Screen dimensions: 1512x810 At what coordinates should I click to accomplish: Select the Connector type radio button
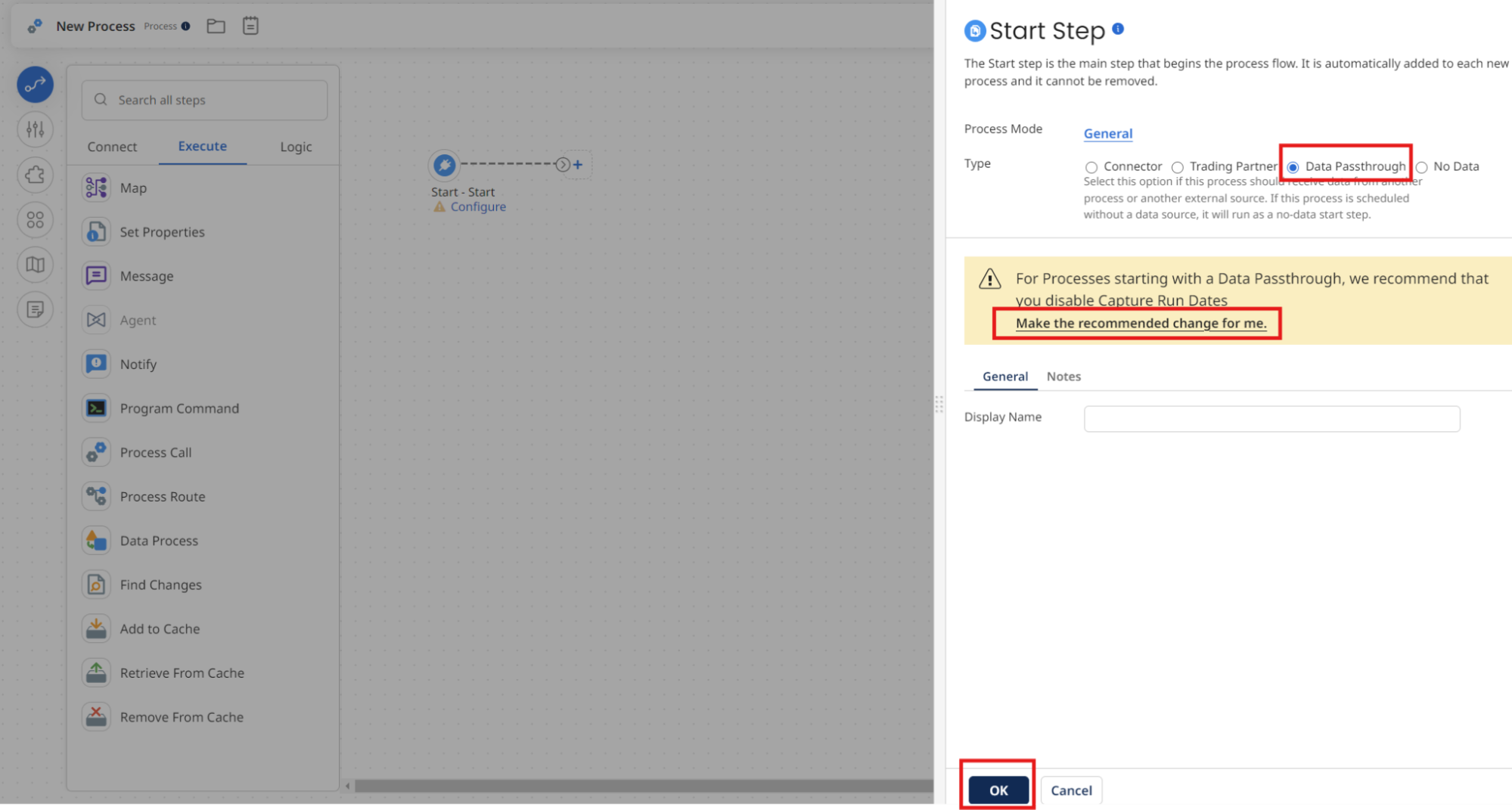coord(1091,166)
